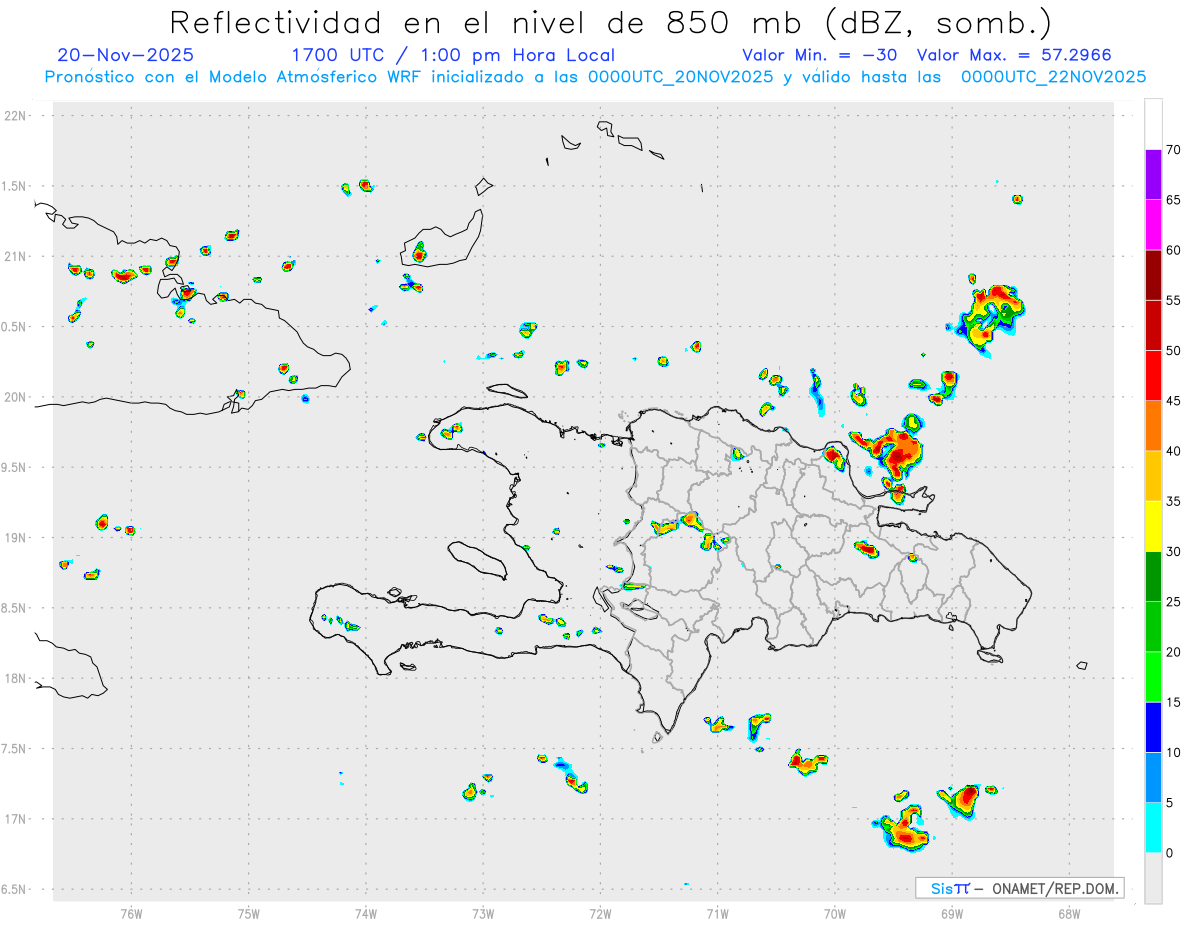This screenshot has height=927, width=1200.
Task: Click the colorbar label '30'
Action: [x=1173, y=552]
